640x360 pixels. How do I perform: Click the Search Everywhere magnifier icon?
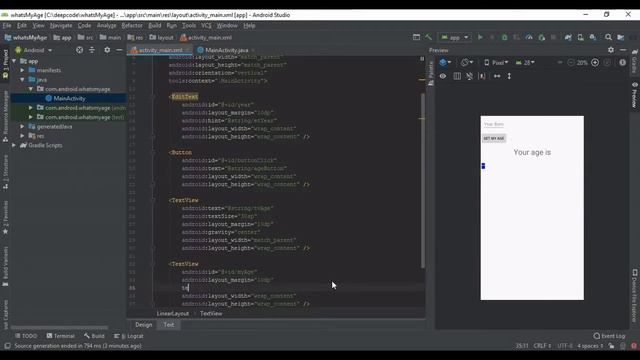click(x=608, y=37)
